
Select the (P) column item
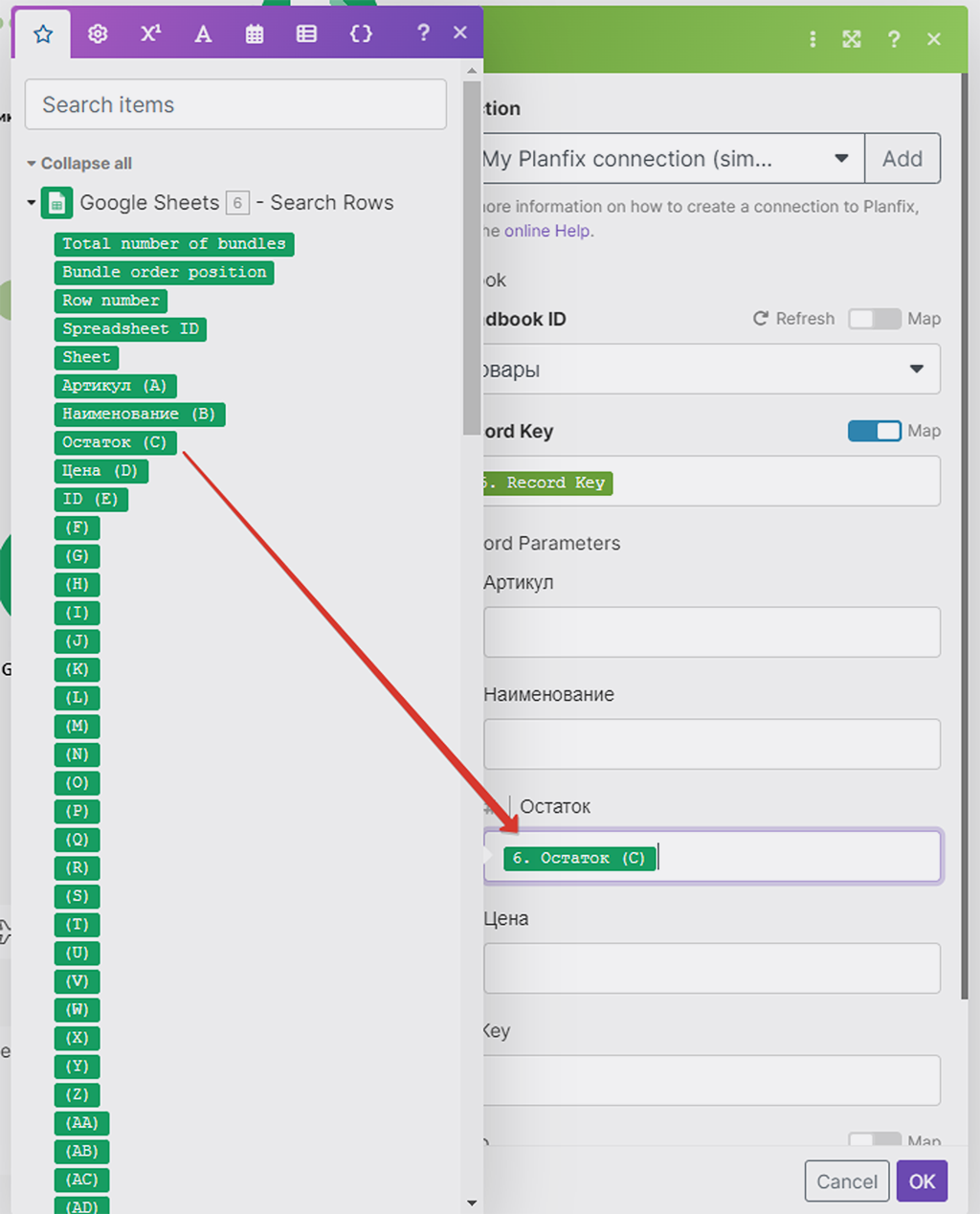click(78, 811)
